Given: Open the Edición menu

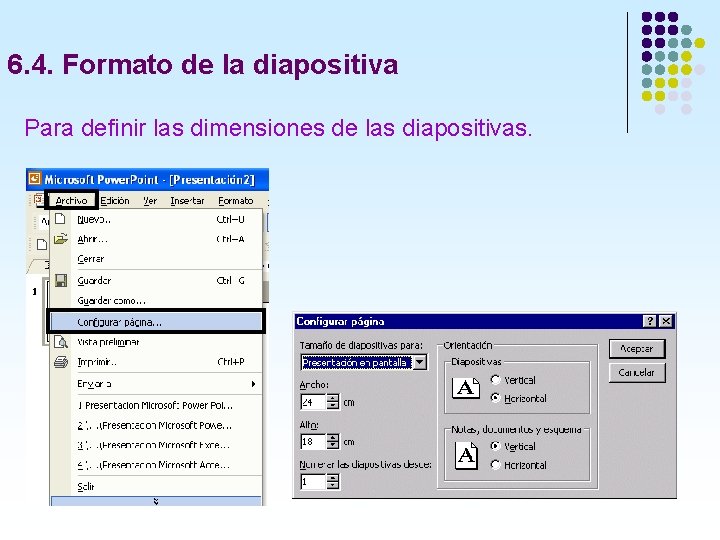Looking at the screenshot, I should (x=115, y=201).
